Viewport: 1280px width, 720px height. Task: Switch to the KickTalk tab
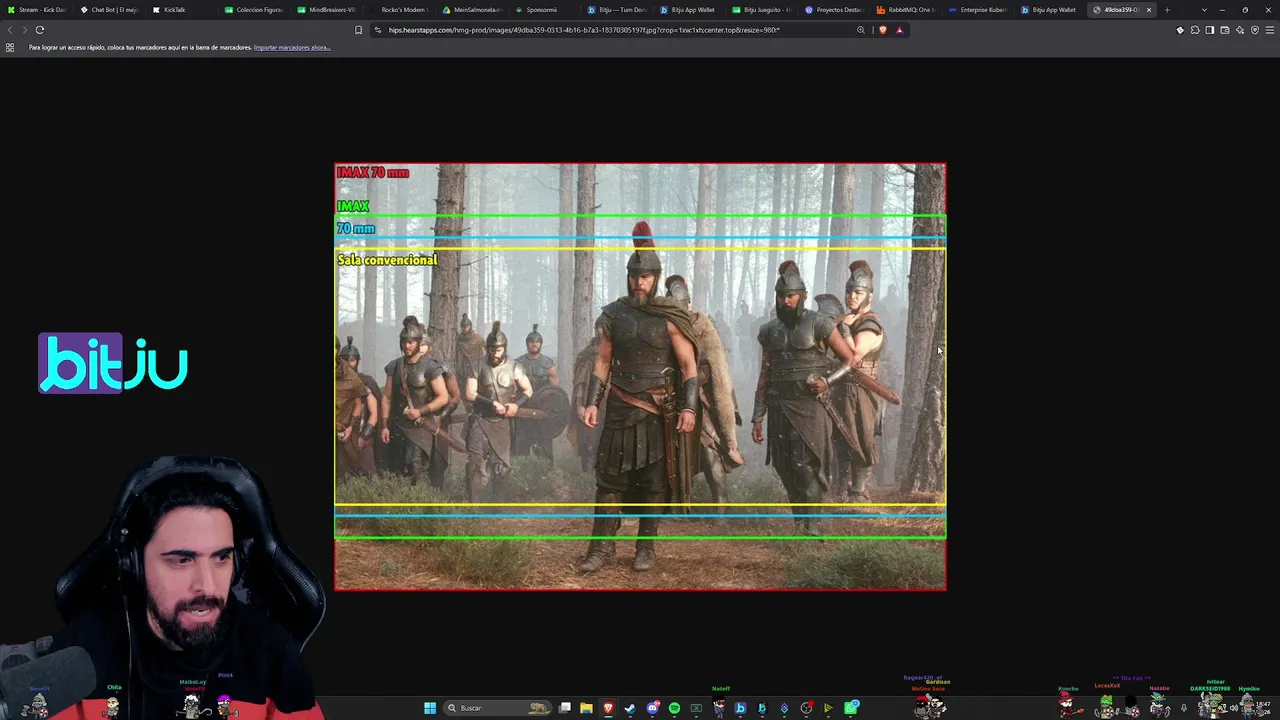click(x=183, y=10)
